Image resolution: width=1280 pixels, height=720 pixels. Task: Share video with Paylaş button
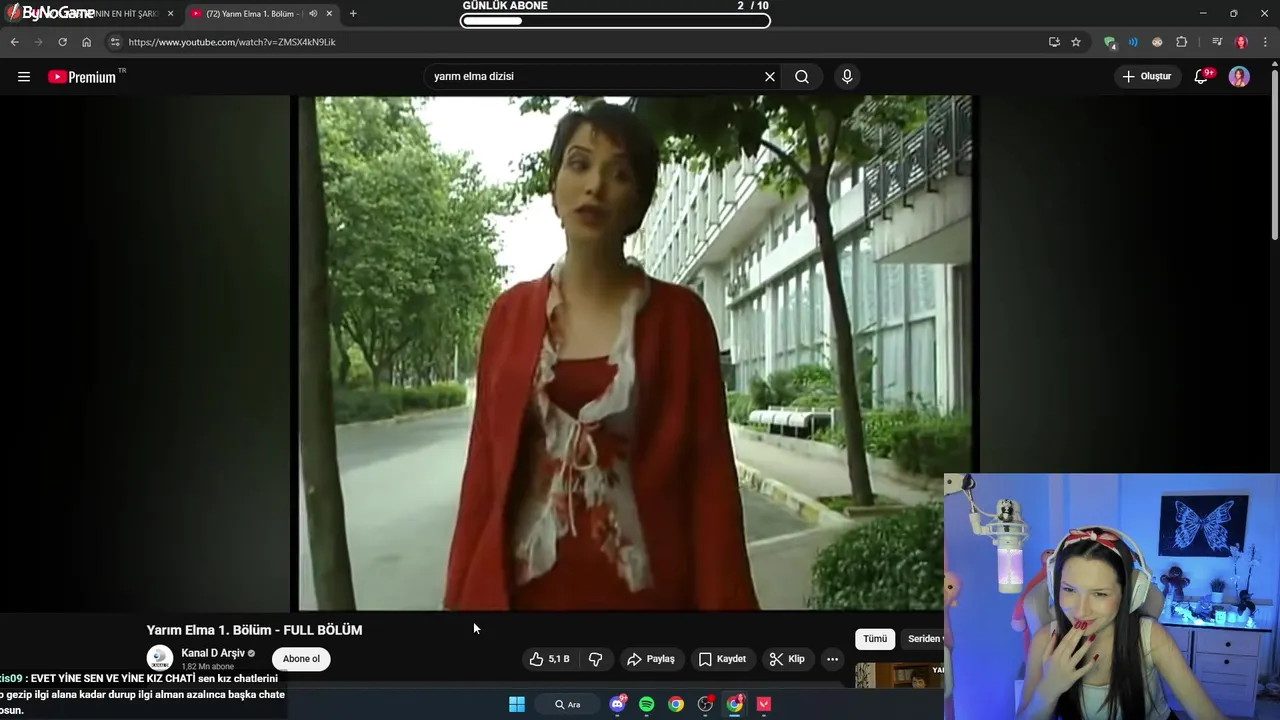pyautogui.click(x=650, y=659)
